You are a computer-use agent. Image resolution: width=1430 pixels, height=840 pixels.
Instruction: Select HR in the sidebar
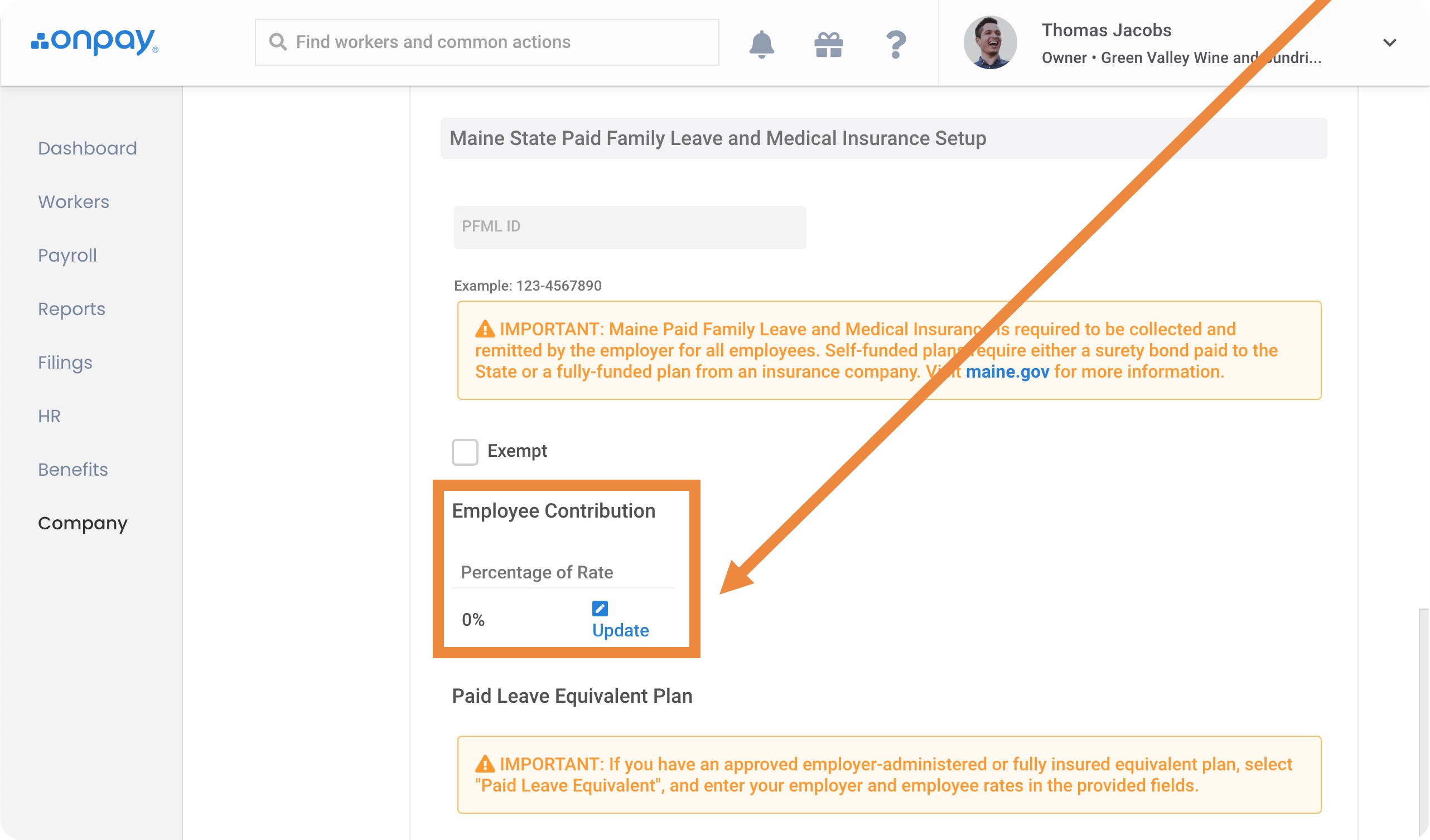[x=50, y=416]
